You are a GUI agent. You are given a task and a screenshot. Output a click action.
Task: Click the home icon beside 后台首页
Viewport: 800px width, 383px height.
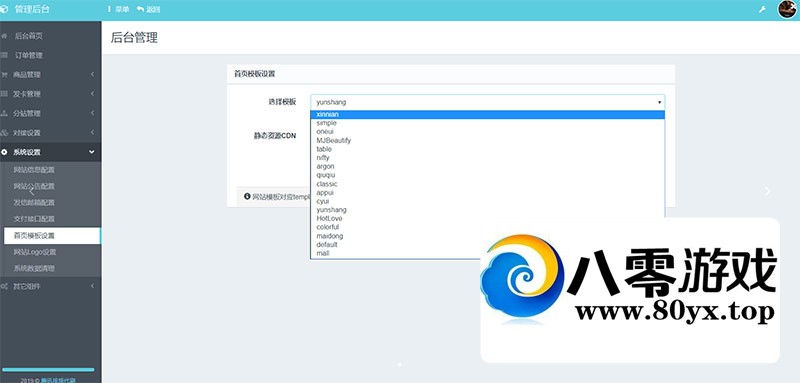[5, 36]
